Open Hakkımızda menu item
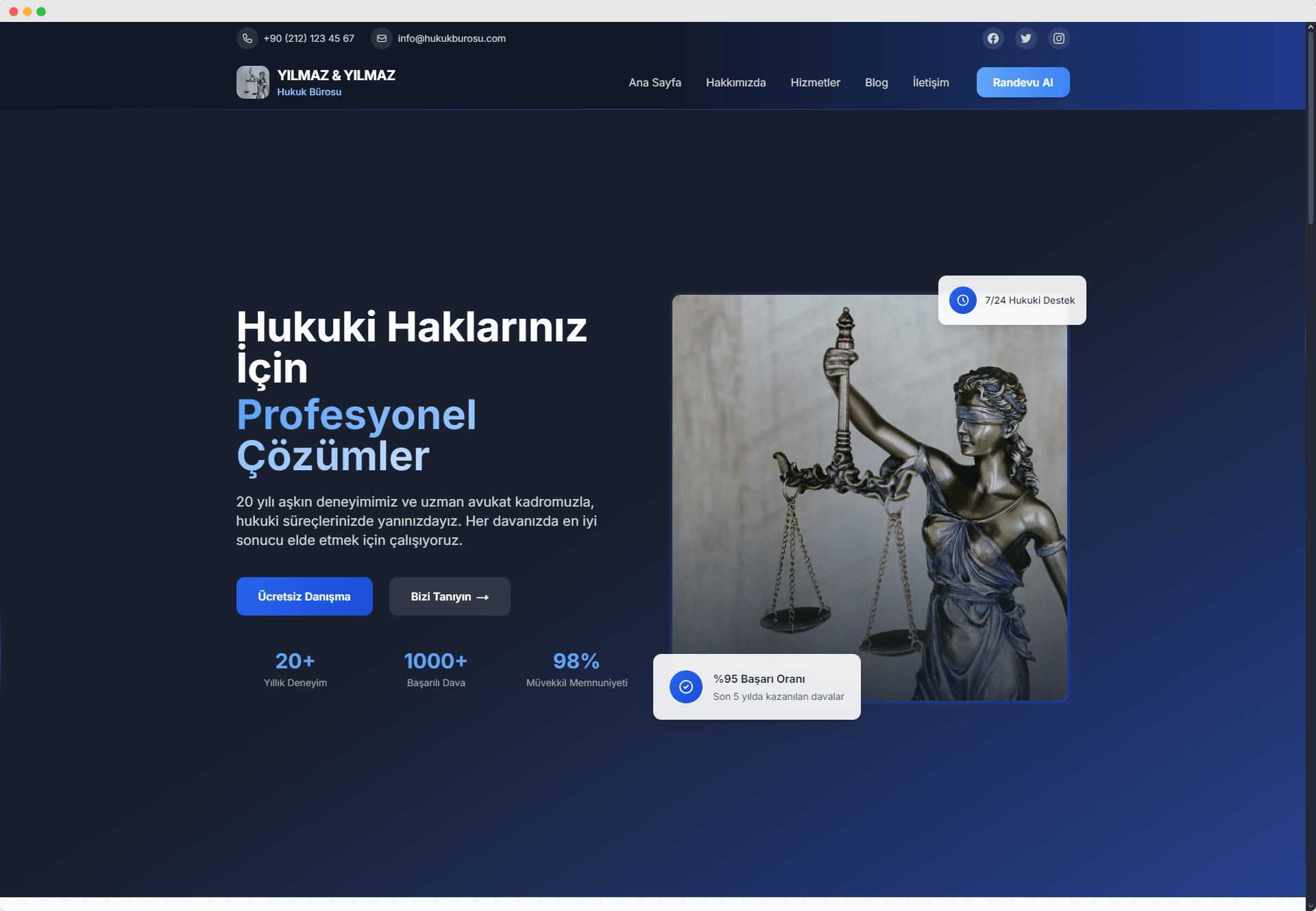1316x911 pixels. point(736,82)
